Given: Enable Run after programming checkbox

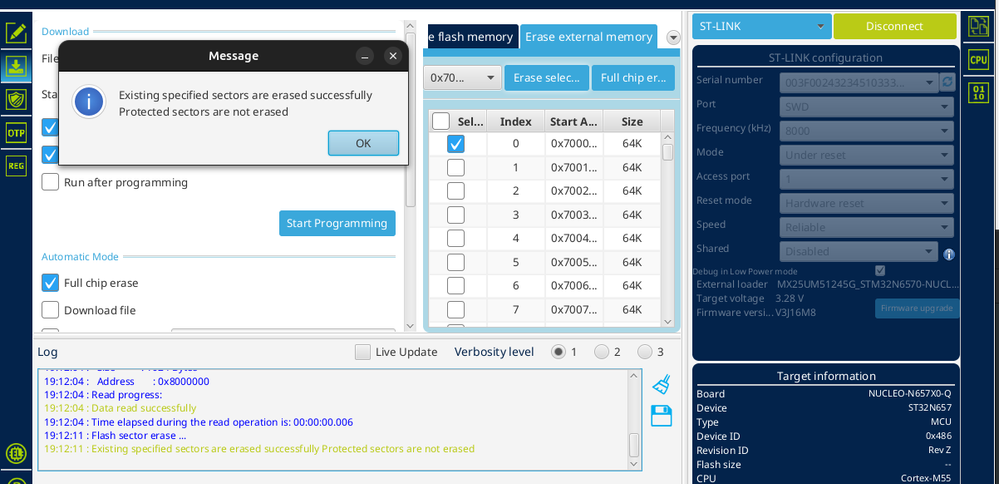Looking at the screenshot, I should coord(50,182).
